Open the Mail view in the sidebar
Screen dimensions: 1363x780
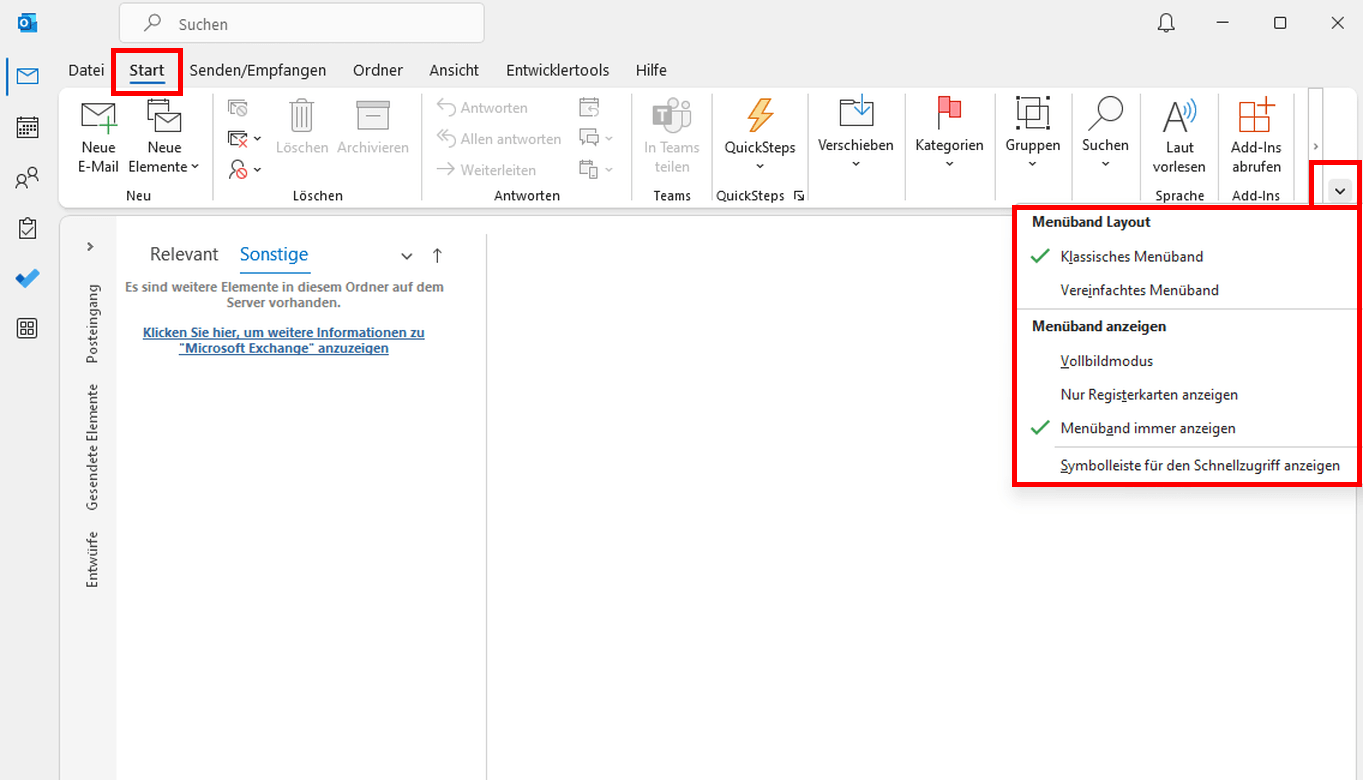click(x=27, y=77)
